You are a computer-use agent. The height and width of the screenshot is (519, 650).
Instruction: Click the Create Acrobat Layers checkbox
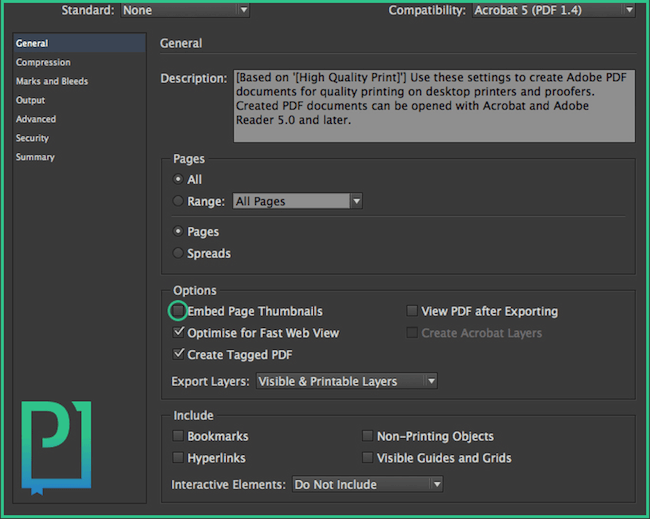click(x=412, y=332)
